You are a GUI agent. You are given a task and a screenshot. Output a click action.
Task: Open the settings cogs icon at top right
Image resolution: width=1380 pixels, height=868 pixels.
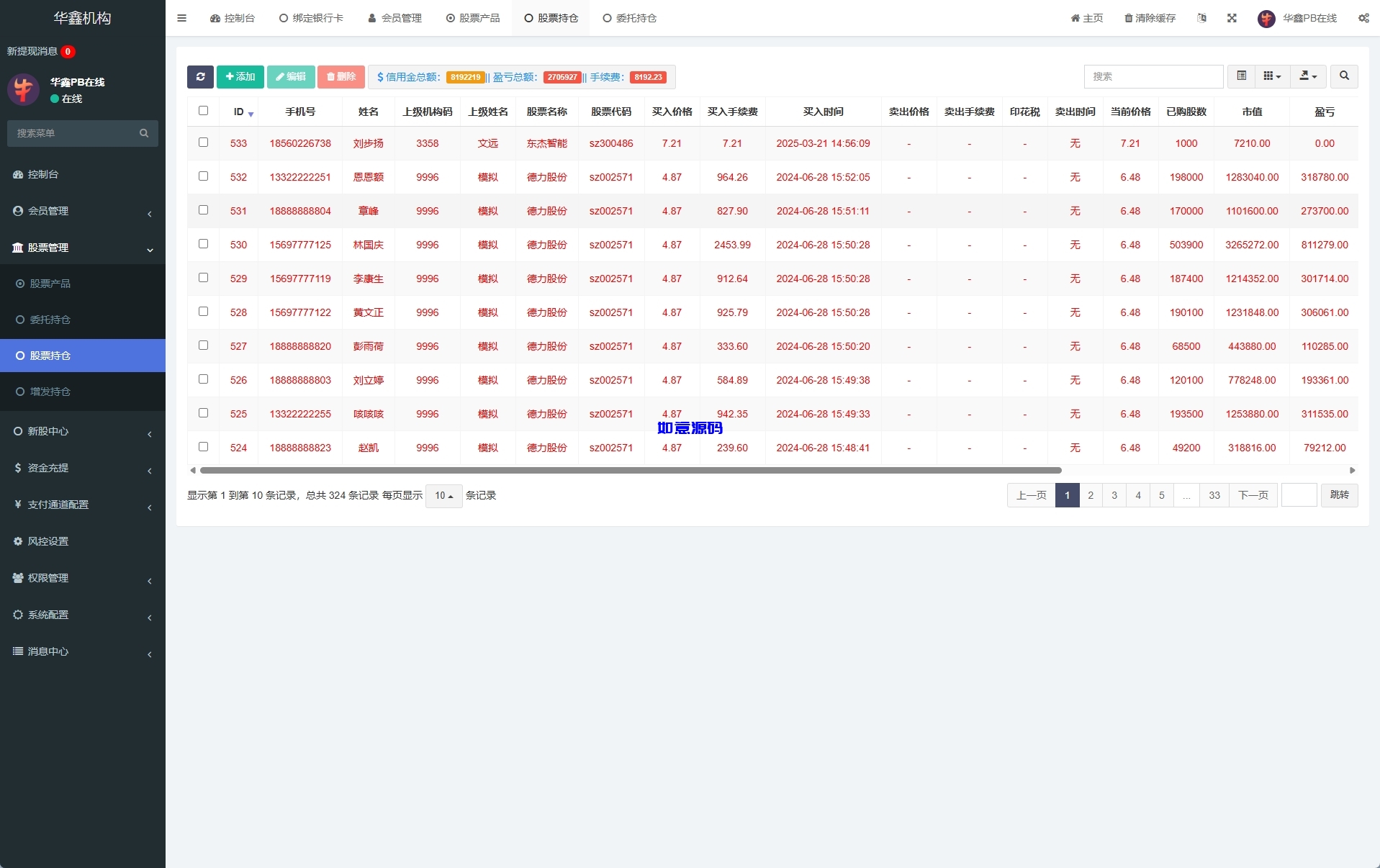pos(1363,18)
